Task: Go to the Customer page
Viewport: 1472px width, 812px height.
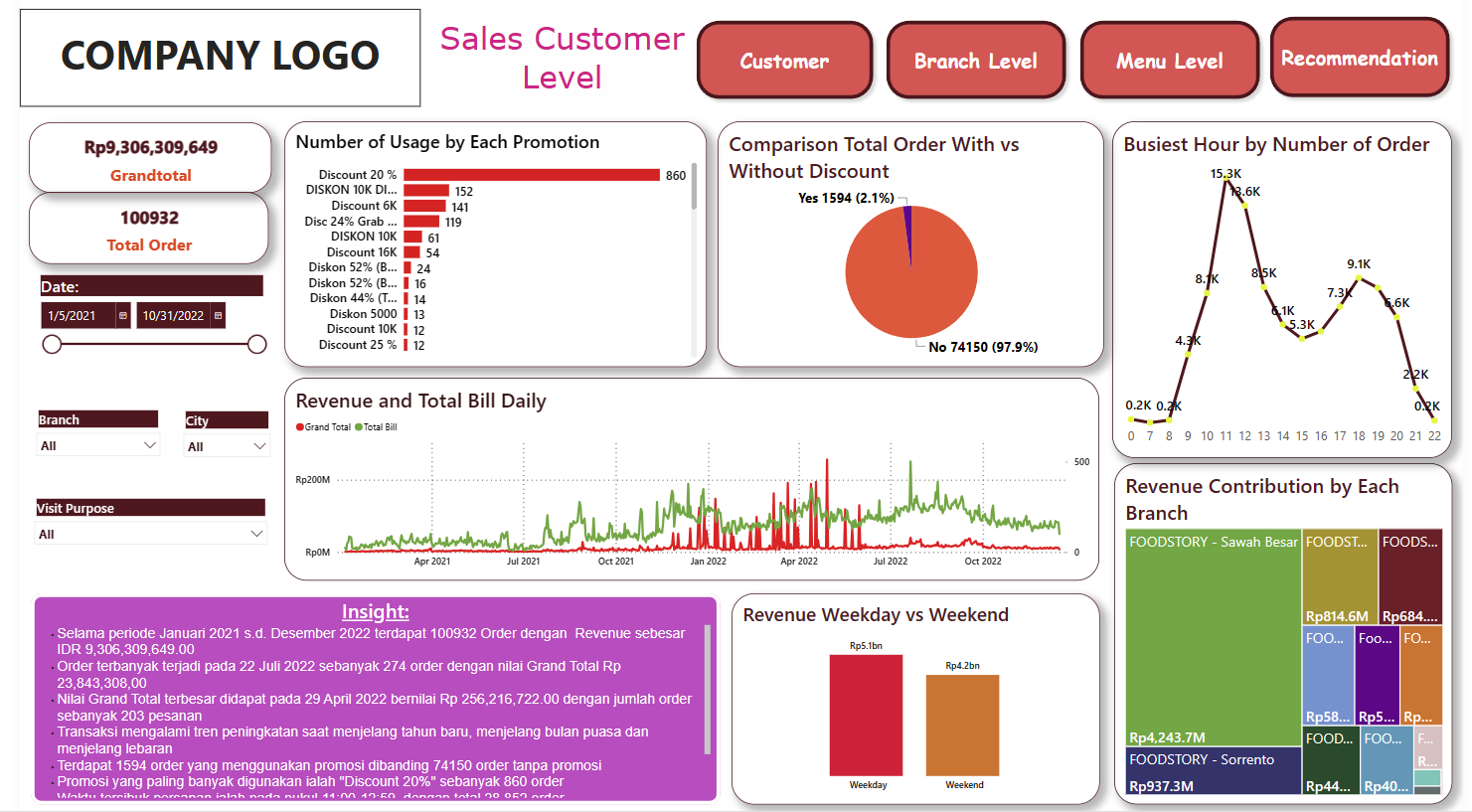Action: coord(784,61)
